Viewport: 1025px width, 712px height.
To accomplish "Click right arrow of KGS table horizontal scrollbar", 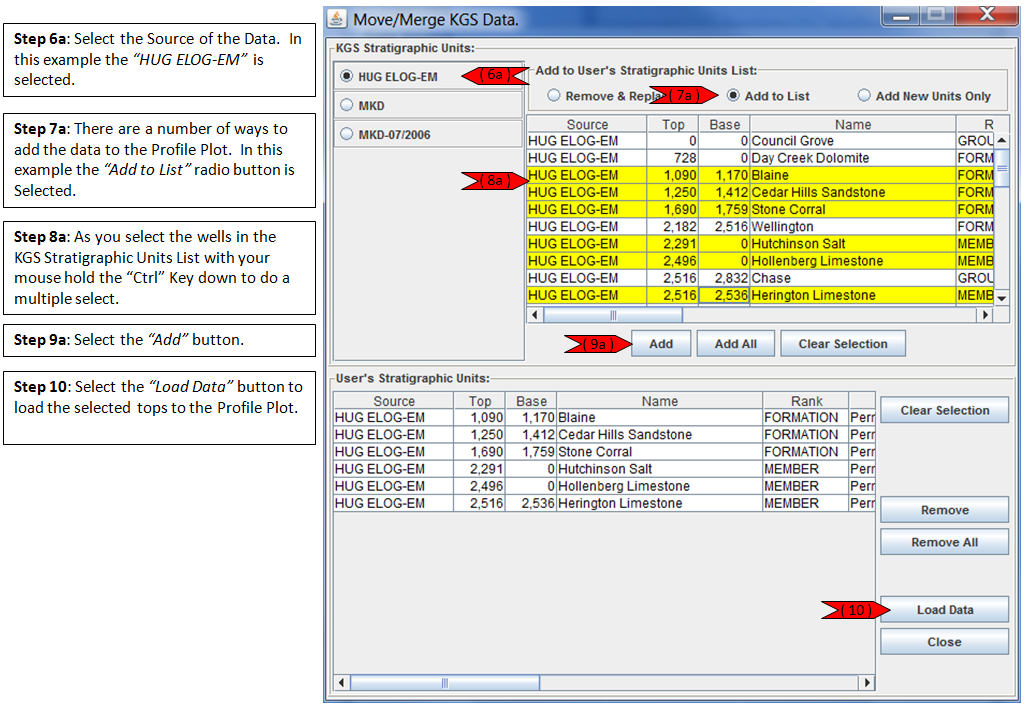I will [x=986, y=314].
